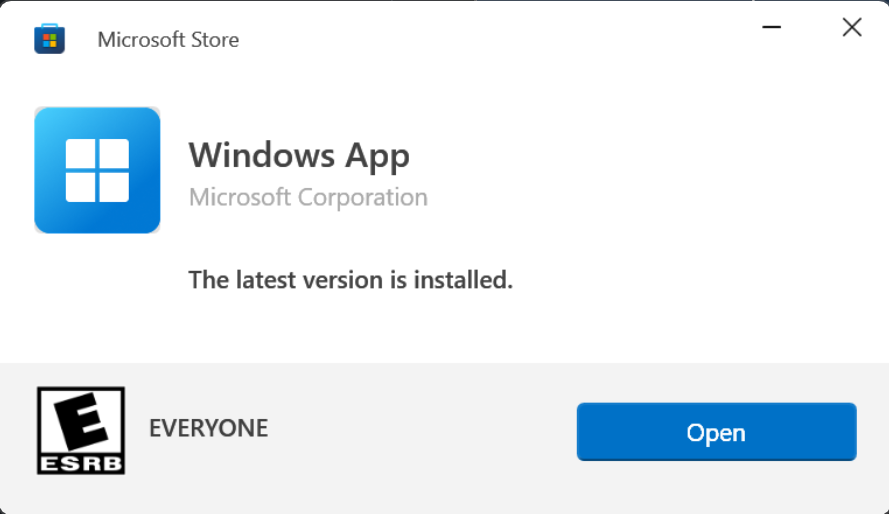Click the Microsoft Store shopping bag icon
Screen dimensions: 889x514
(49, 39)
